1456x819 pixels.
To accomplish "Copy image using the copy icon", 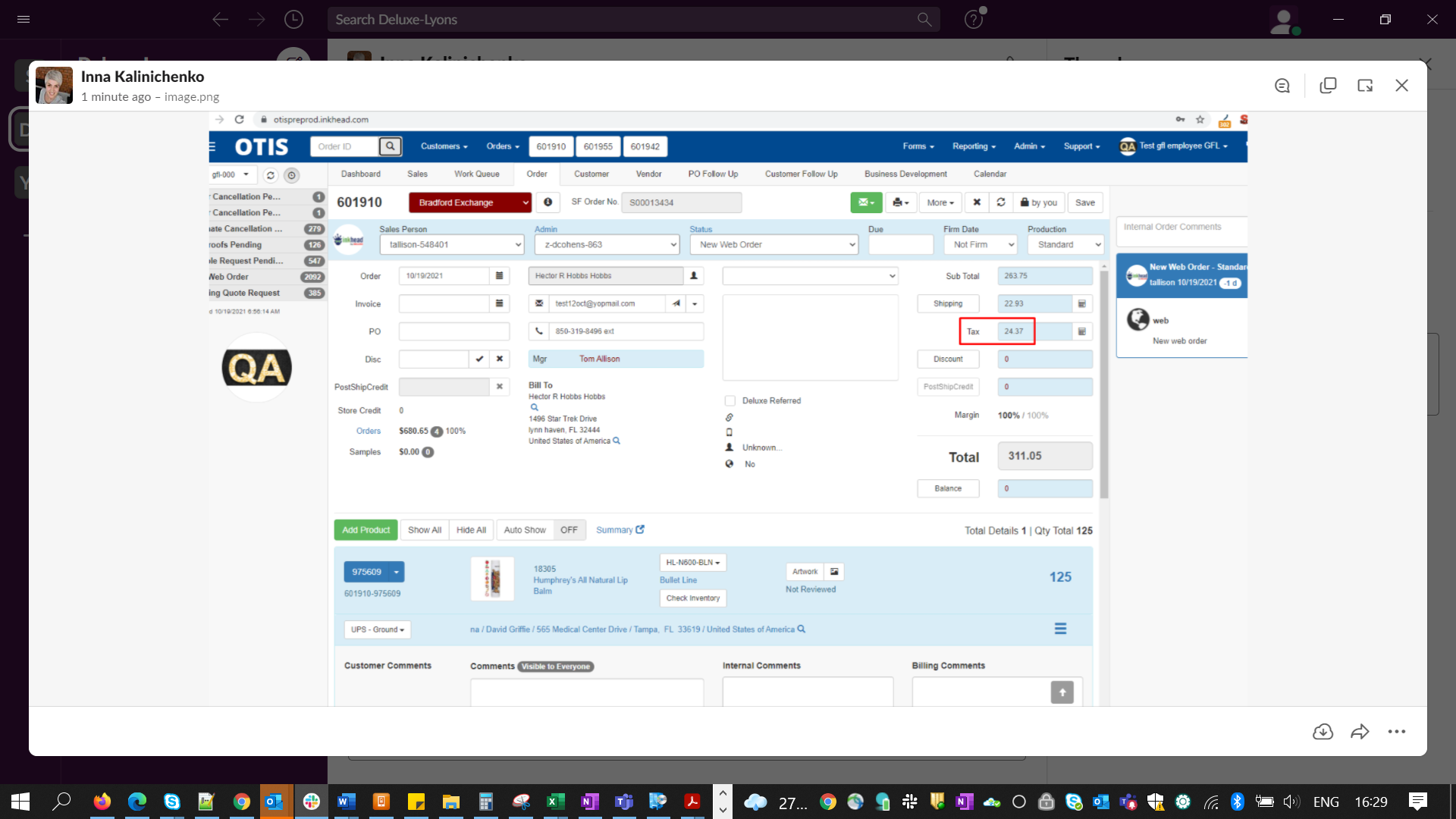I will pyautogui.click(x=1328, y=86).
